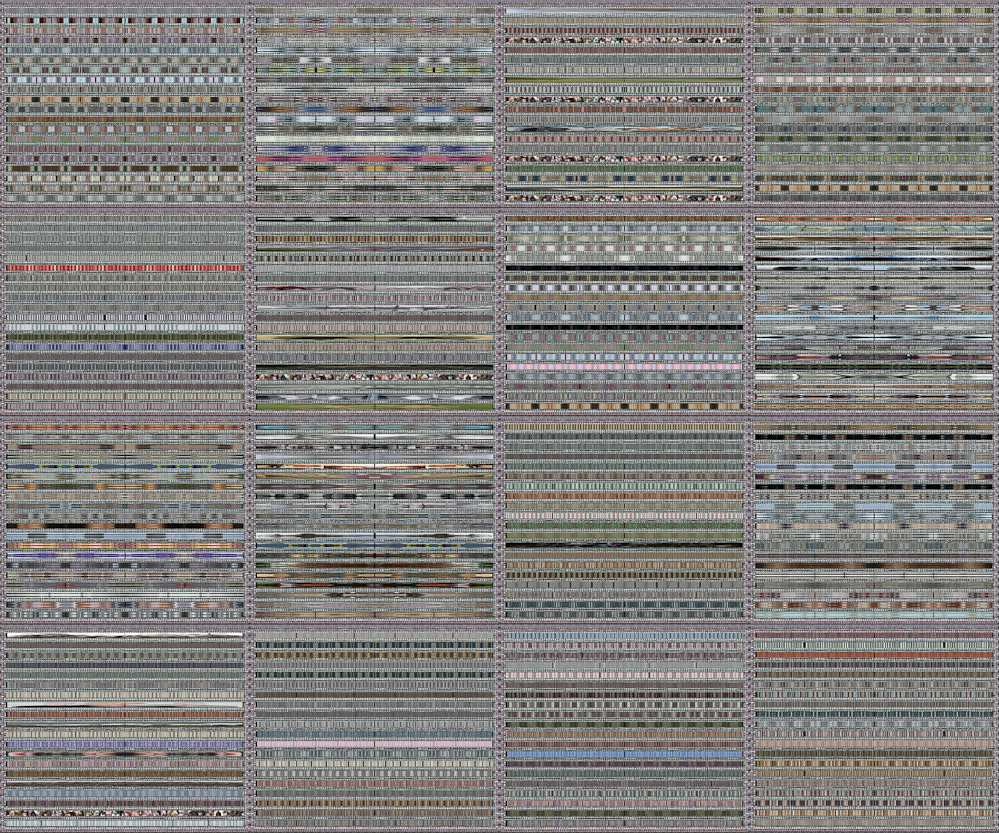Select the center seam of the mosaic
The width and height of the screenshot is (999, 833).
(x=499, y=416)
